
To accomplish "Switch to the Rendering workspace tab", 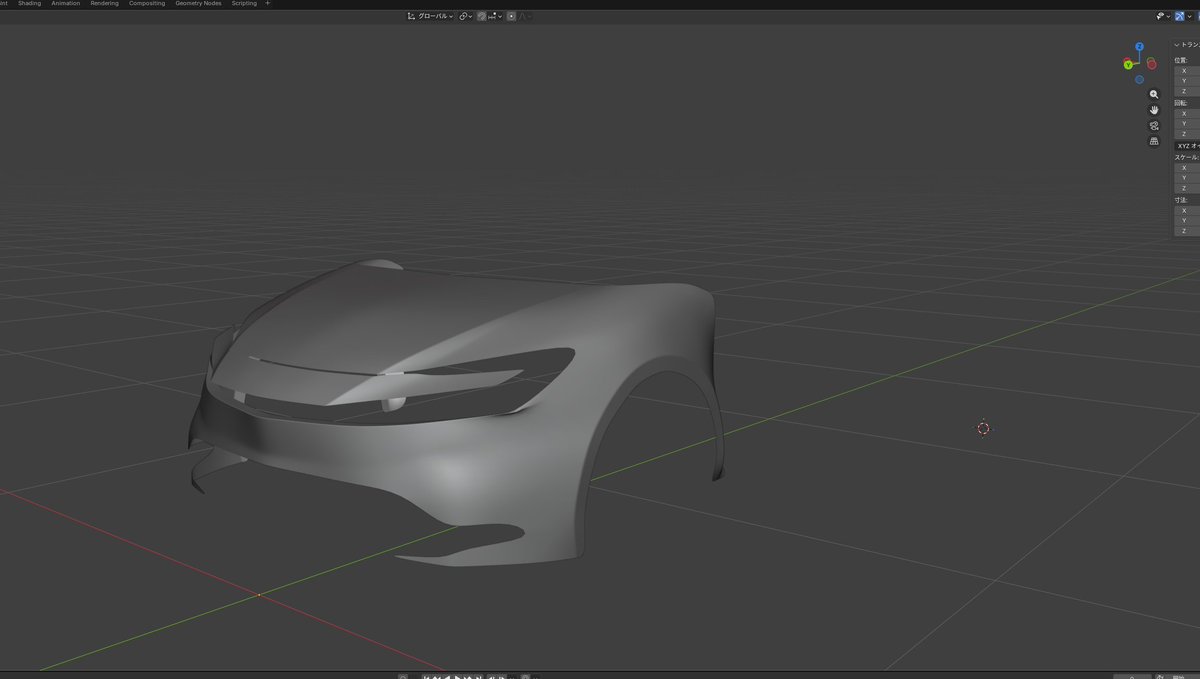I will [104, 4].
